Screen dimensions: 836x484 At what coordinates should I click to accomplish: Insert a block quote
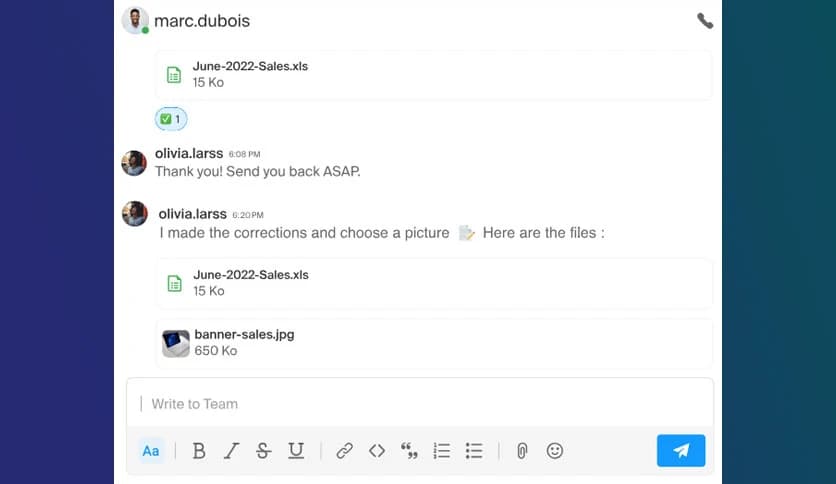[x=409, y=452]
